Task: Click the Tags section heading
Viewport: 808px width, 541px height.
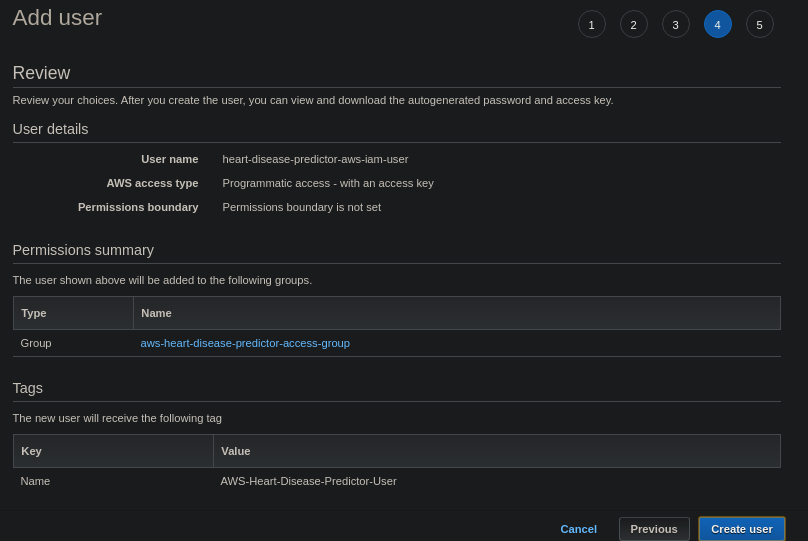Action: pos(28,388)
